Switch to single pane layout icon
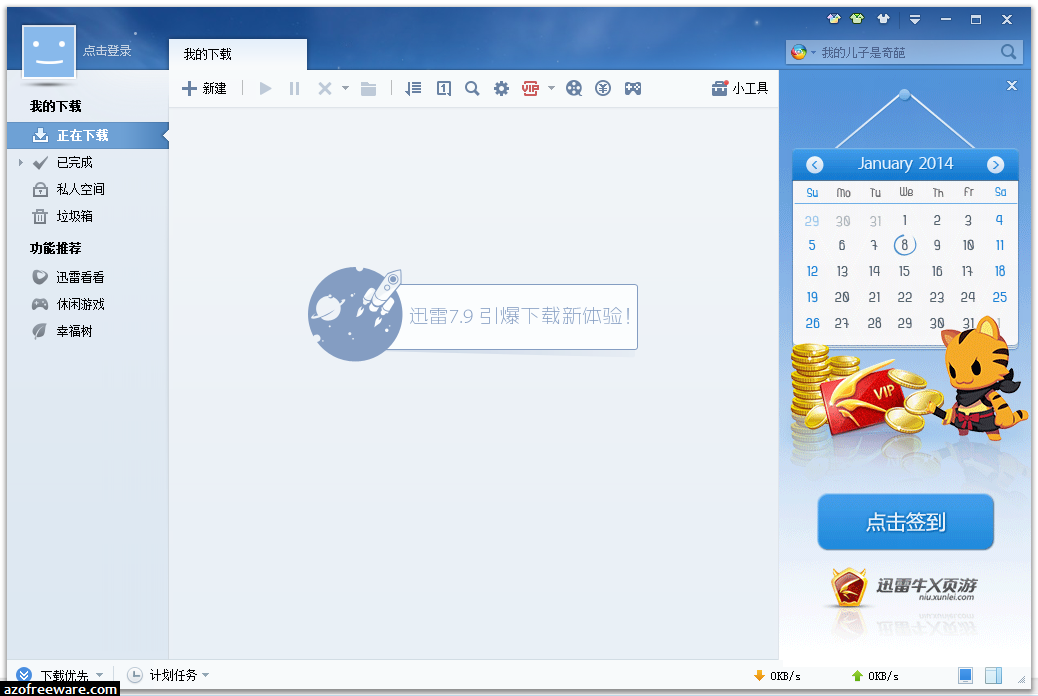Viewport: 1038px width, 696px height. point(965,675)
